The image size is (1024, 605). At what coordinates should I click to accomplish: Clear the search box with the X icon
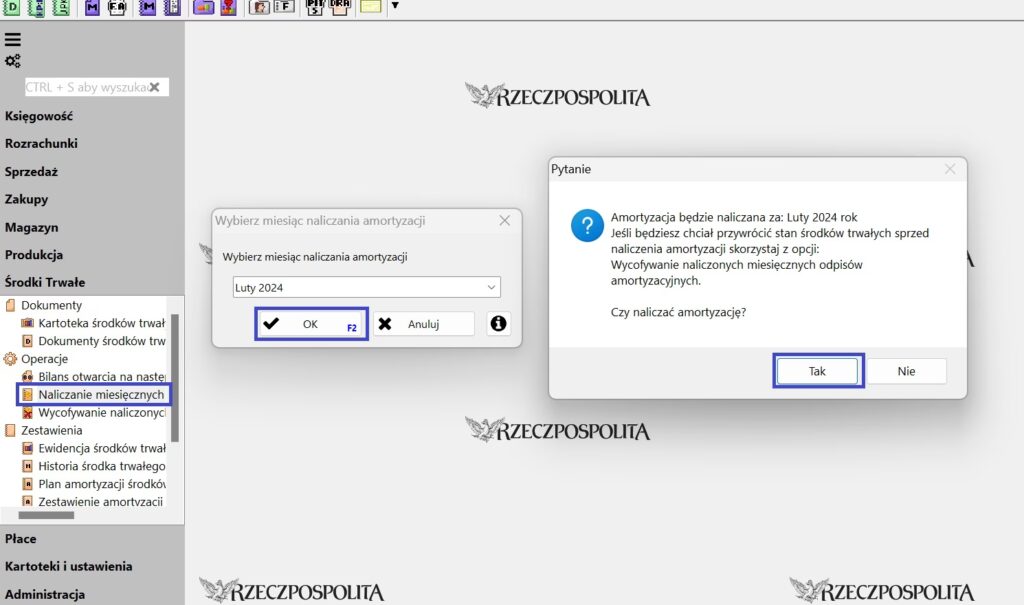click(x=155, y=87)
